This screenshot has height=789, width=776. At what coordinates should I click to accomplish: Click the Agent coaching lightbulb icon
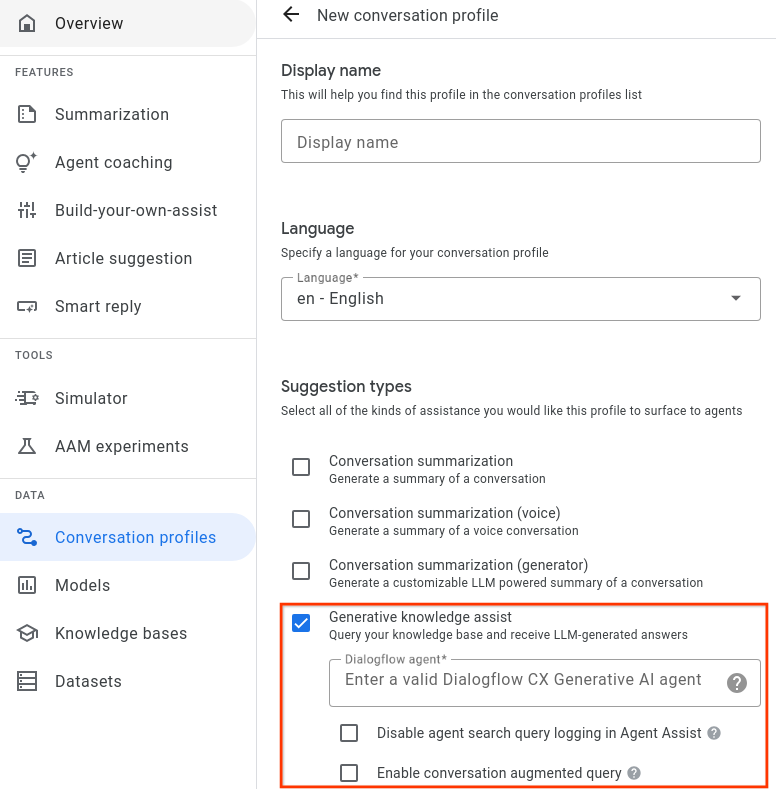[x=27, y=162]
